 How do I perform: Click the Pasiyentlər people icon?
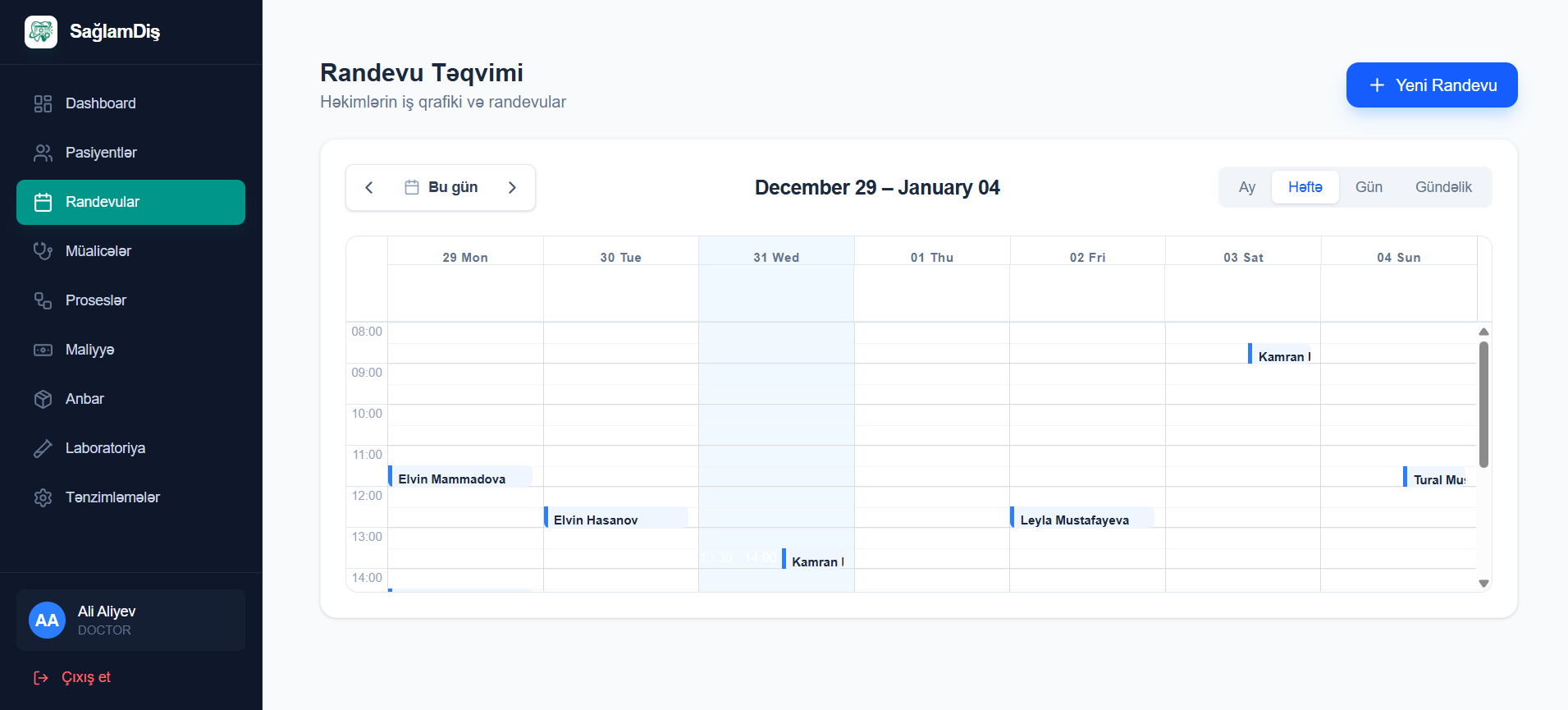point(43,153)
